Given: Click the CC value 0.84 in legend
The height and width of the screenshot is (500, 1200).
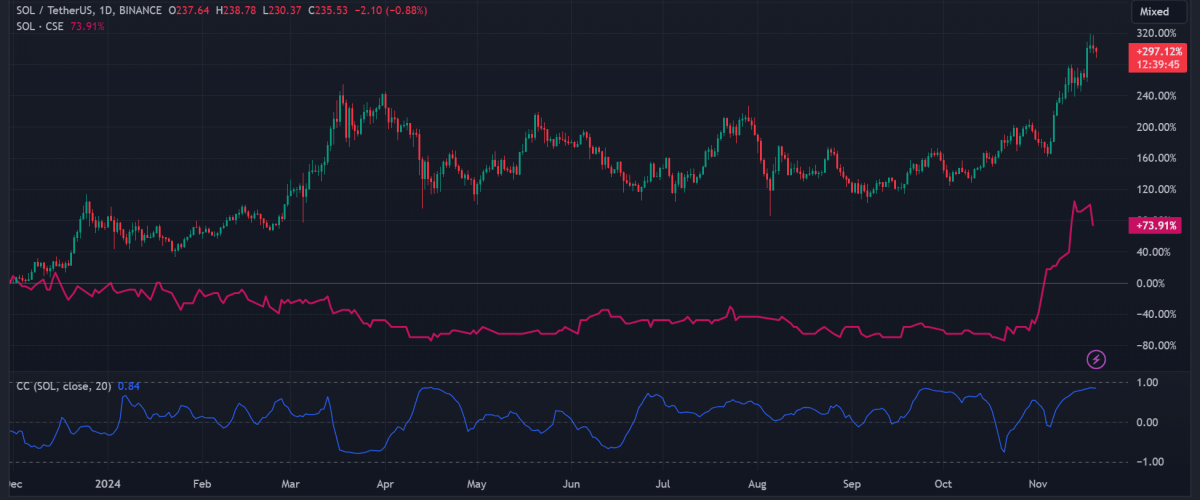Looking at the screenshot, I should tap(127, 385).
